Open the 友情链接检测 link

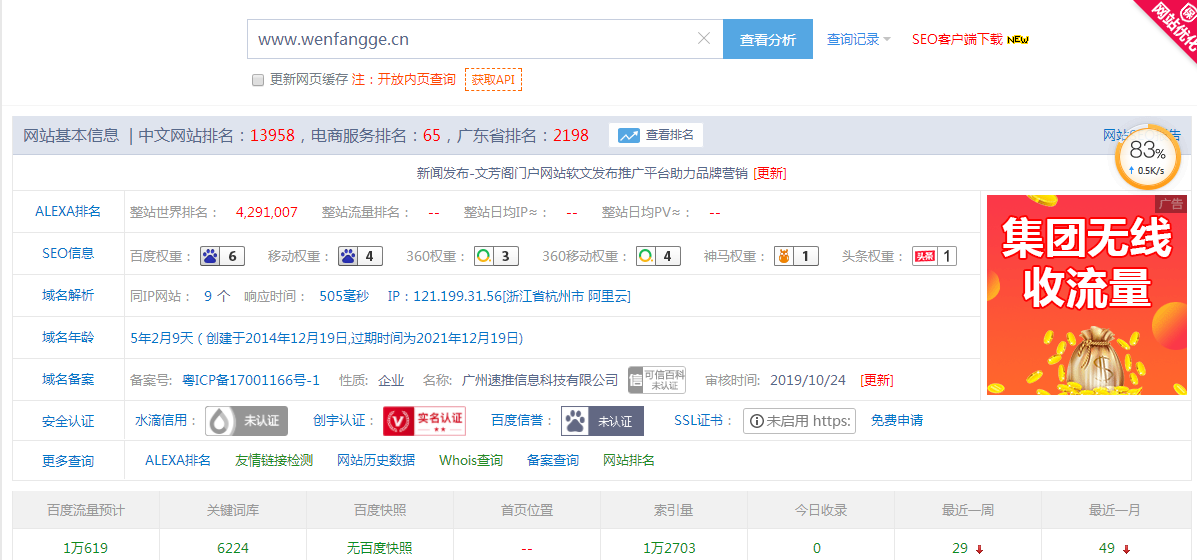273,460
